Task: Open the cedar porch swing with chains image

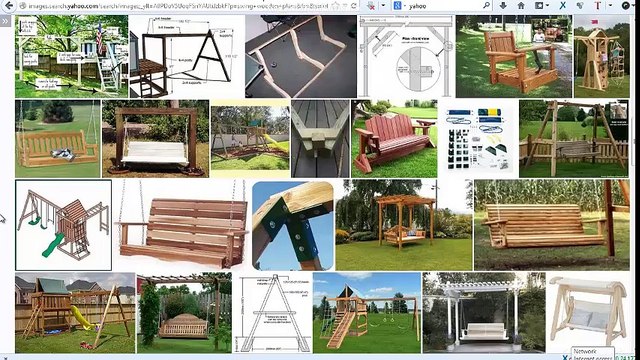Action: (x=182, y=225)
